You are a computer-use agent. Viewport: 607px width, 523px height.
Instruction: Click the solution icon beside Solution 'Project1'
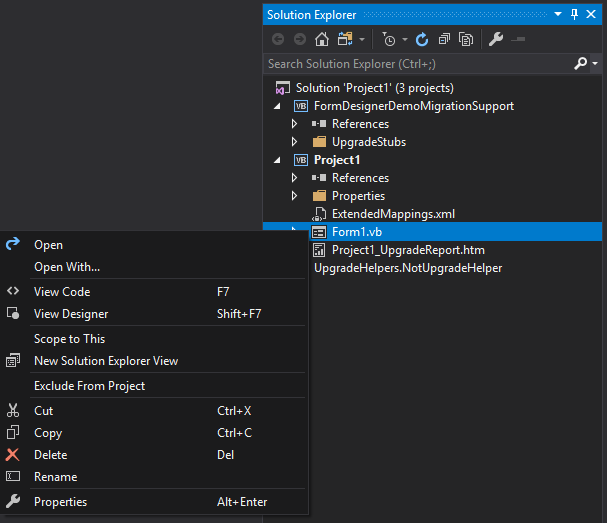[283, 88]
